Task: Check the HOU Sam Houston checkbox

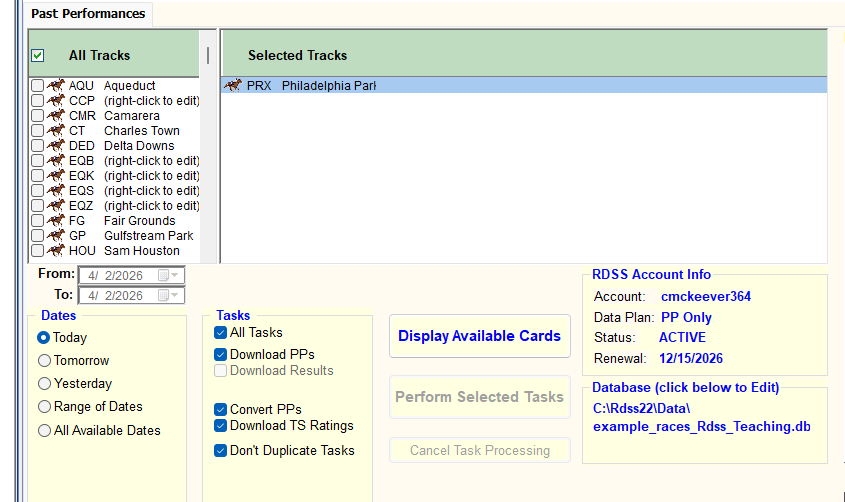Action: [x=37, y=250]
